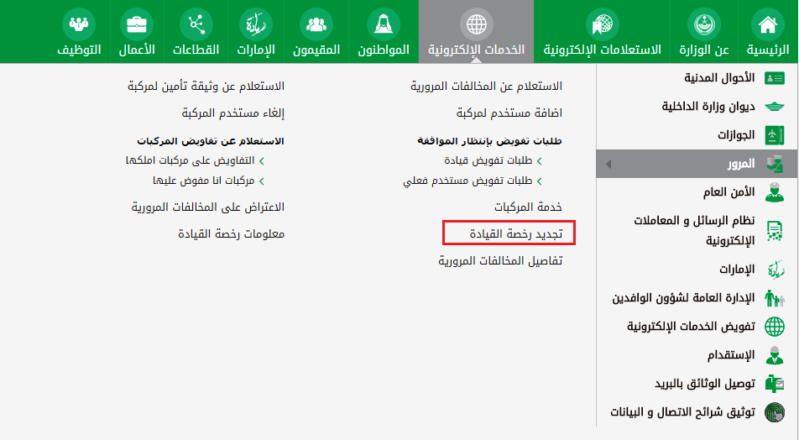This screenshot has height=440, width=799.
Task: Click the globe icon beside تفويض الخدمات الإلكترونية
Action: point(774,327)
